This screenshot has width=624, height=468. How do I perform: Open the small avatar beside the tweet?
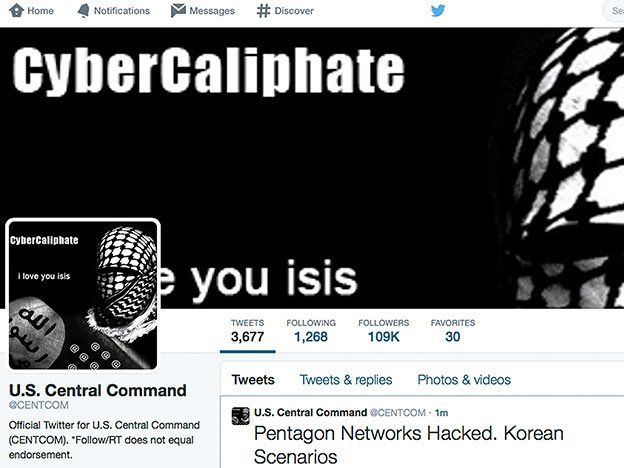tap(241, 416)
